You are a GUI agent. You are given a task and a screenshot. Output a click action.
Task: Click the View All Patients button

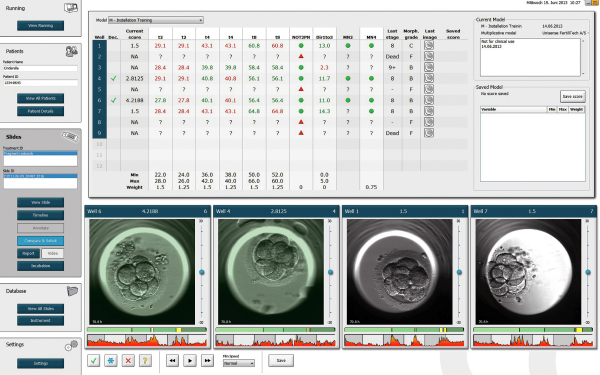click(x=41, y=98)
